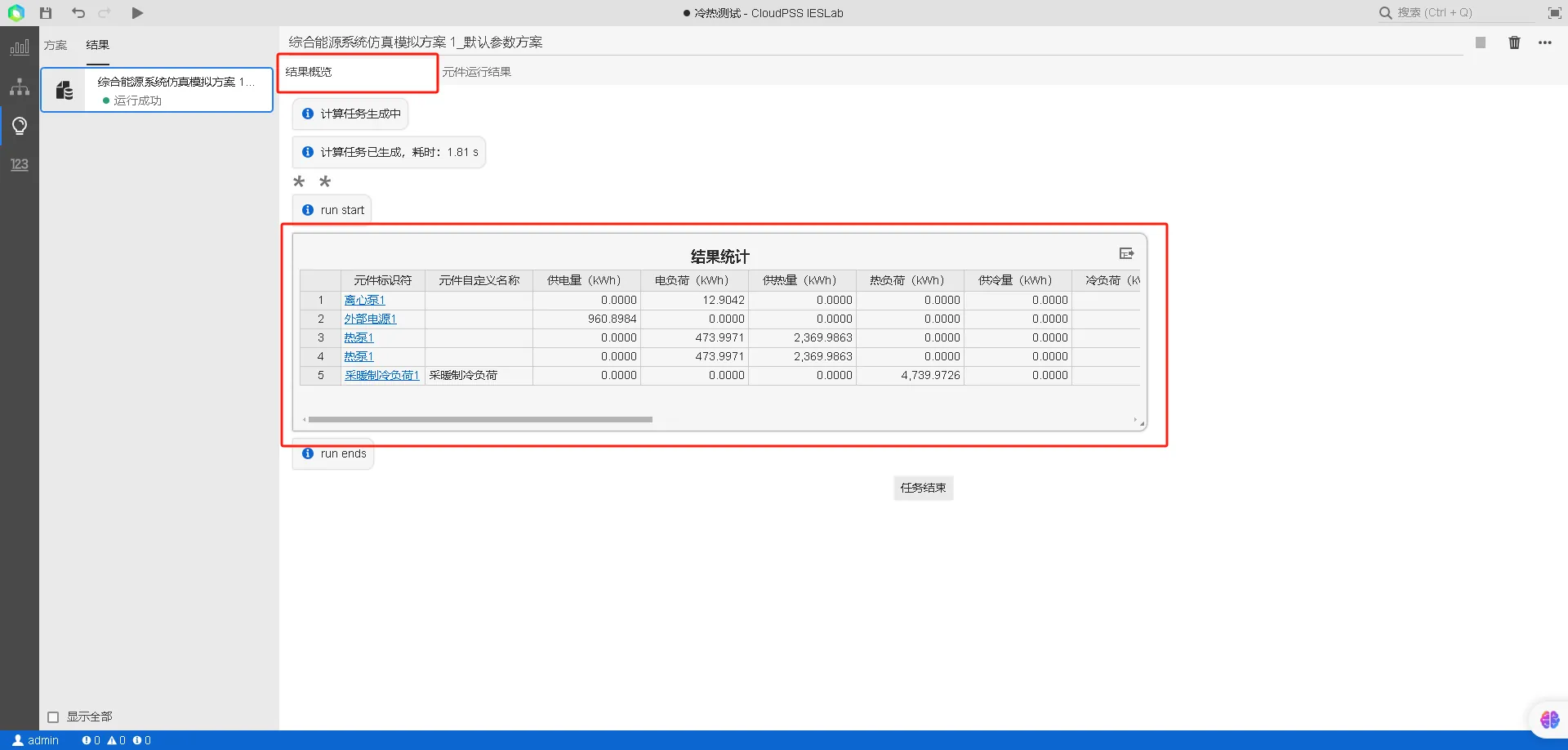Click the 任务结束 button
Viewport: 1568px width, 750px height.
[923, 488]
